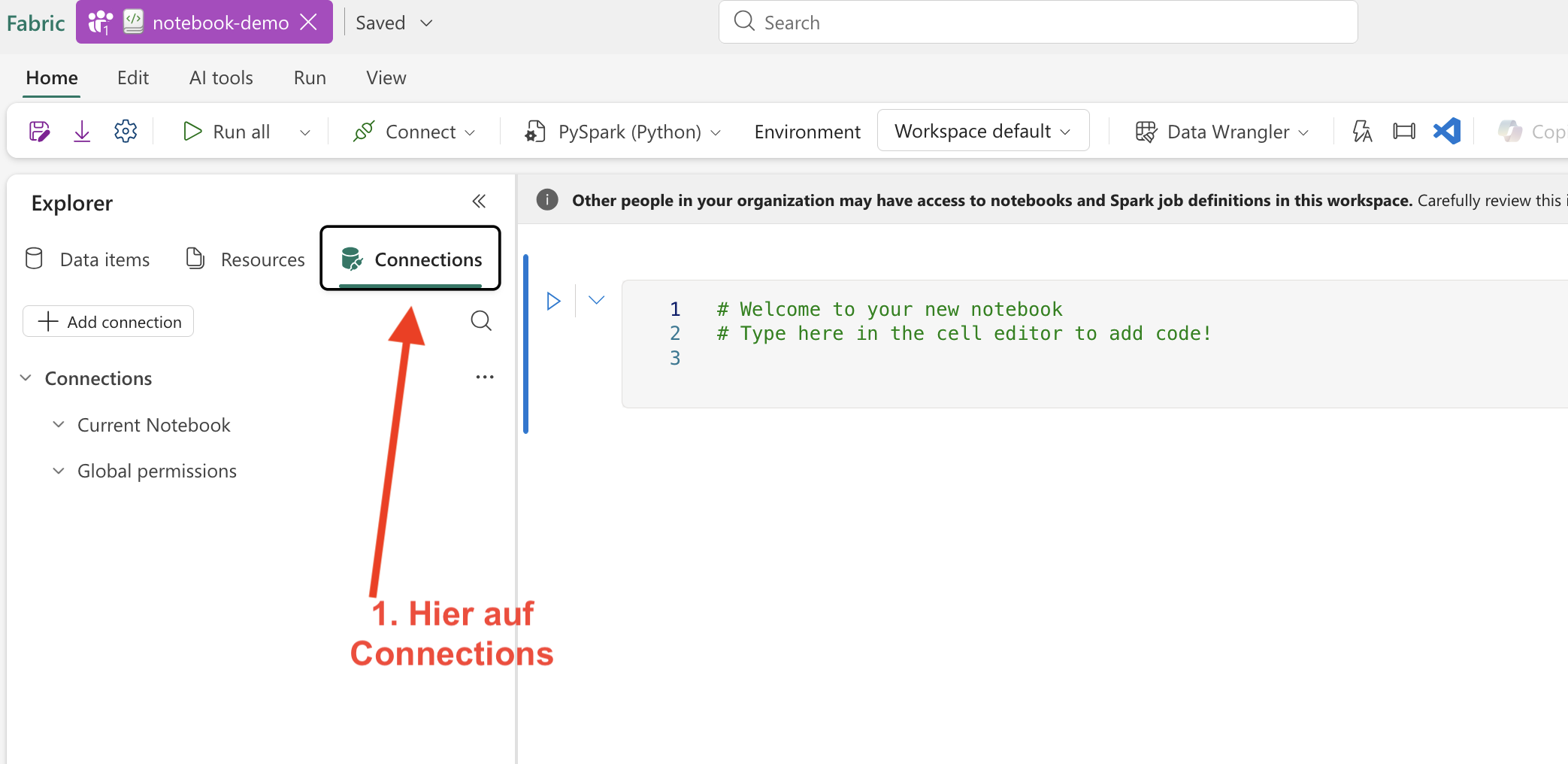Viewport: 1568px width, 764px height.
Task: Close the notebook-demo tab
Action: (309, 23)
